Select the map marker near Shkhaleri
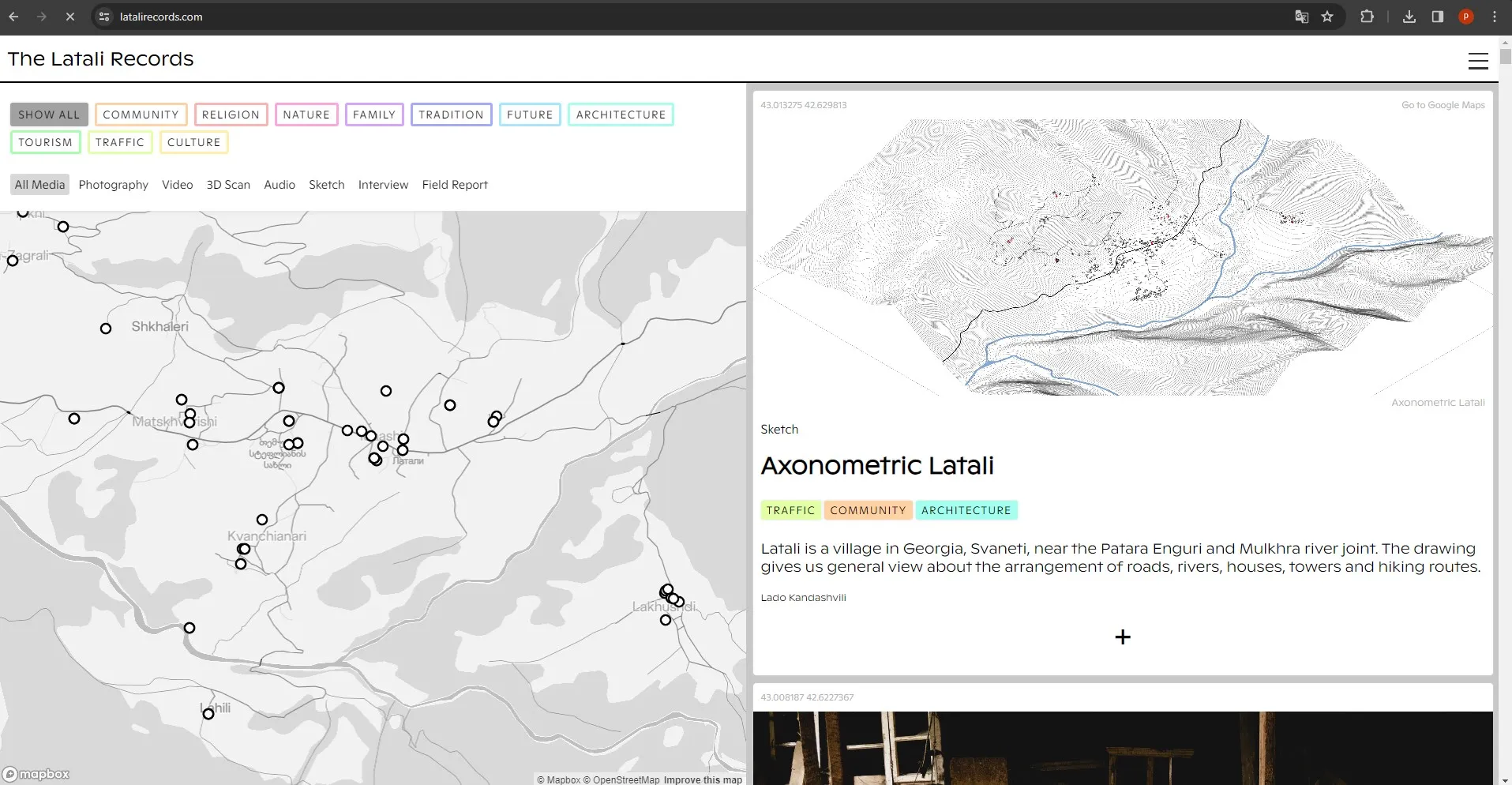The width and height of the screenshot is (1512, 785). point(106,329)
